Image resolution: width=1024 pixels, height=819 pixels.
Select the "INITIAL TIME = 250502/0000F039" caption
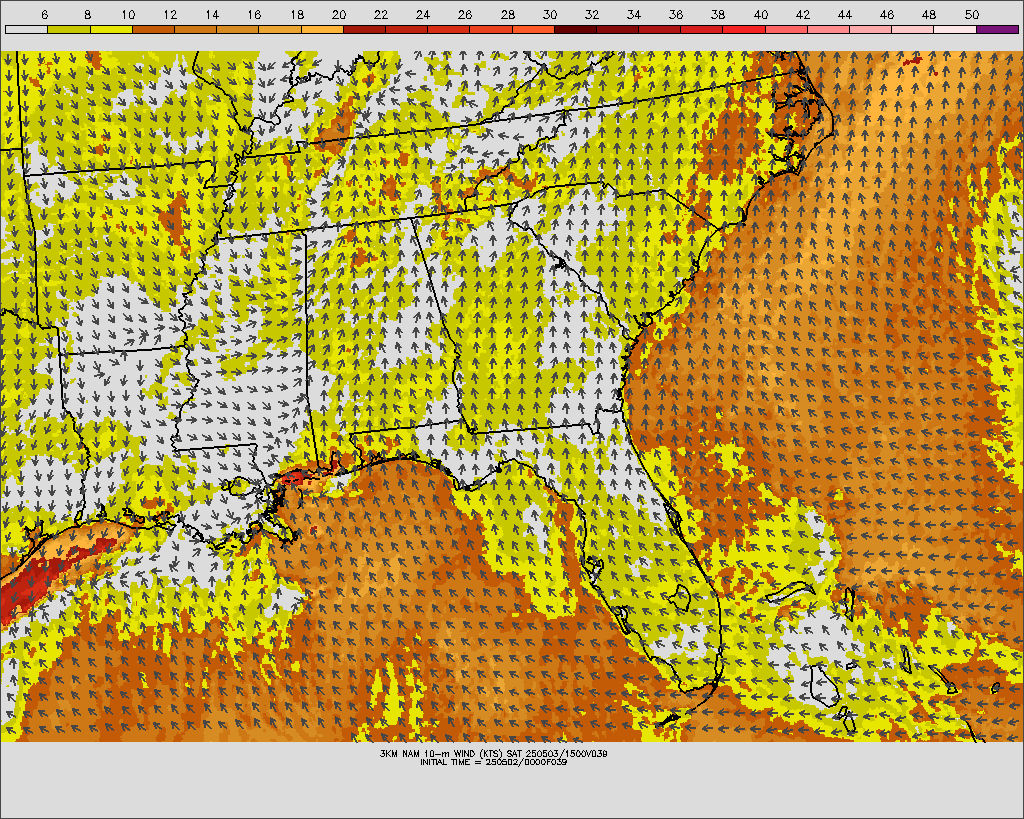coord(494,762)
